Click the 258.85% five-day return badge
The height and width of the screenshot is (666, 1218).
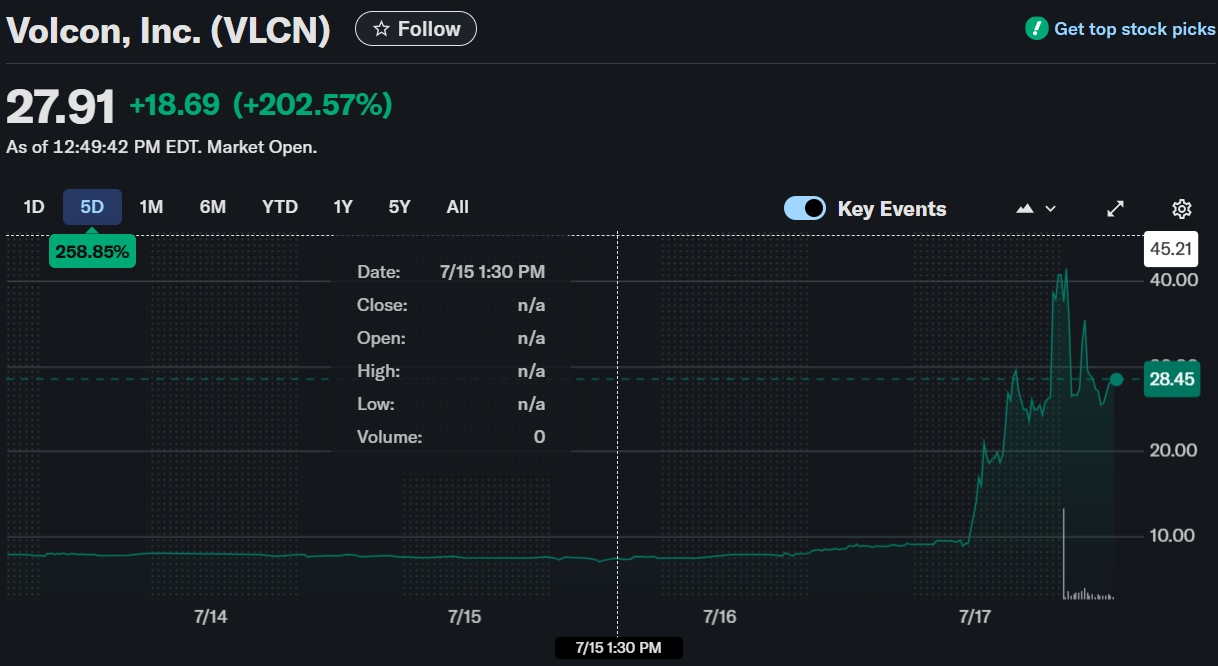(92, 251)
